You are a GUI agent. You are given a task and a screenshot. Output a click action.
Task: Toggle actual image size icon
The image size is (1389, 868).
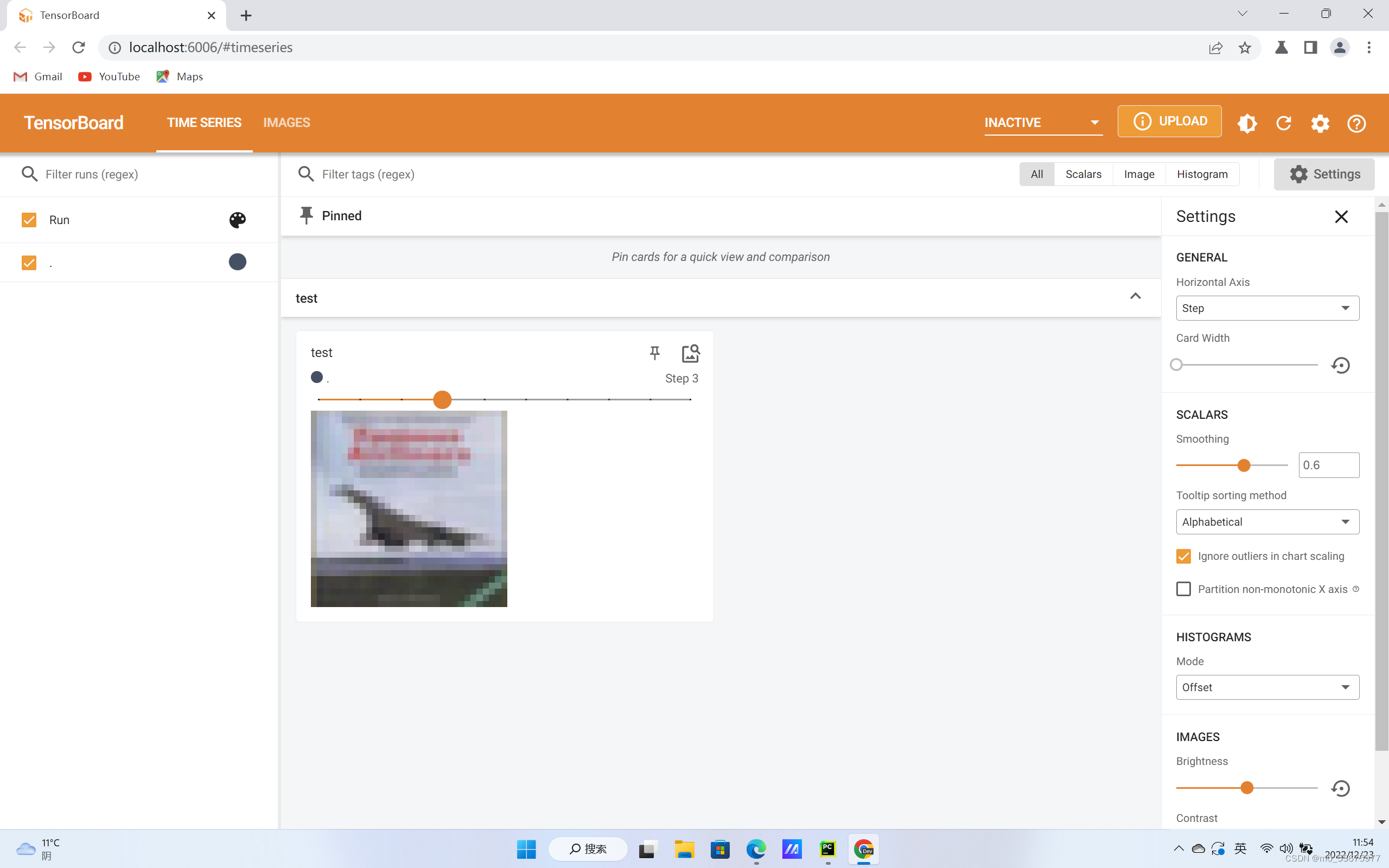pos(691,353)
